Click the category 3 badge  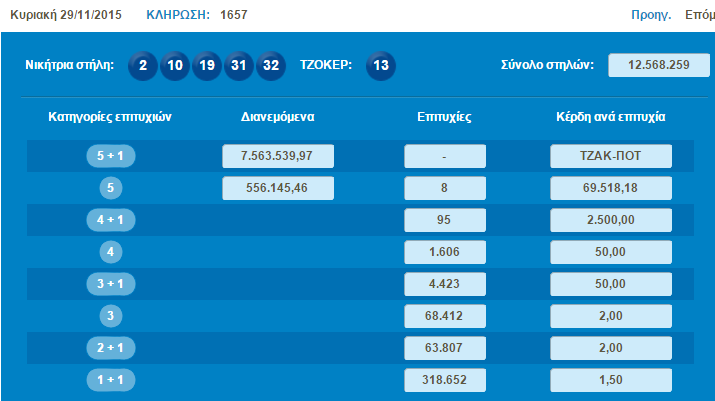tap(110, 316)
